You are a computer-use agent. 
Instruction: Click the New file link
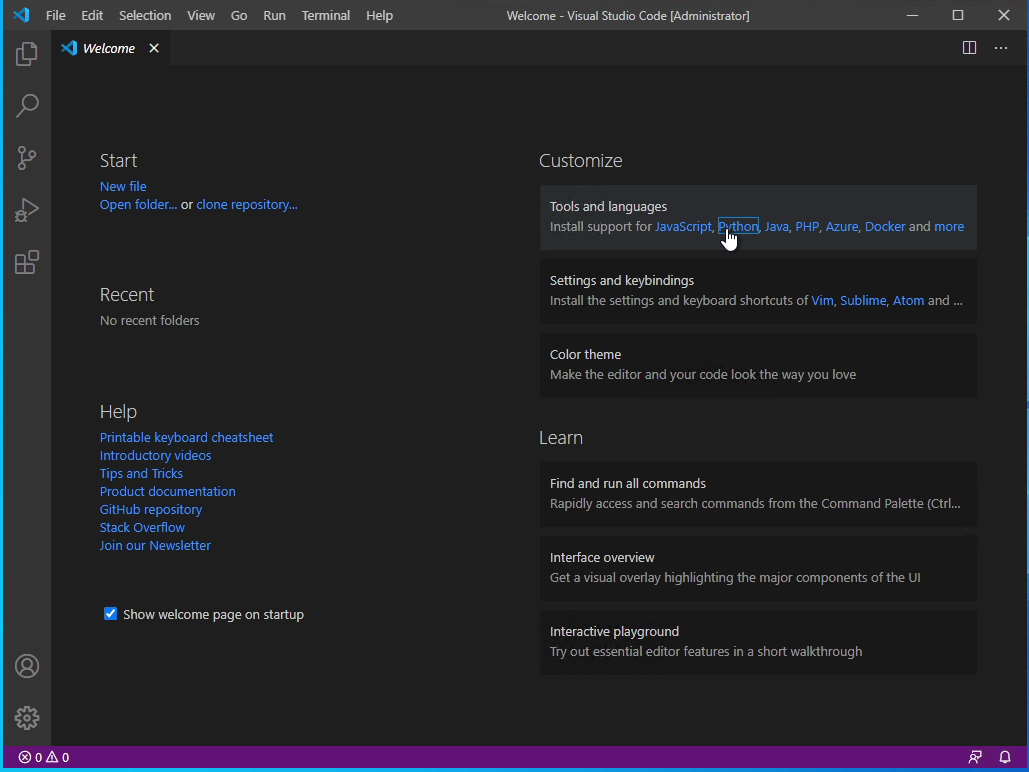[123, 186]
